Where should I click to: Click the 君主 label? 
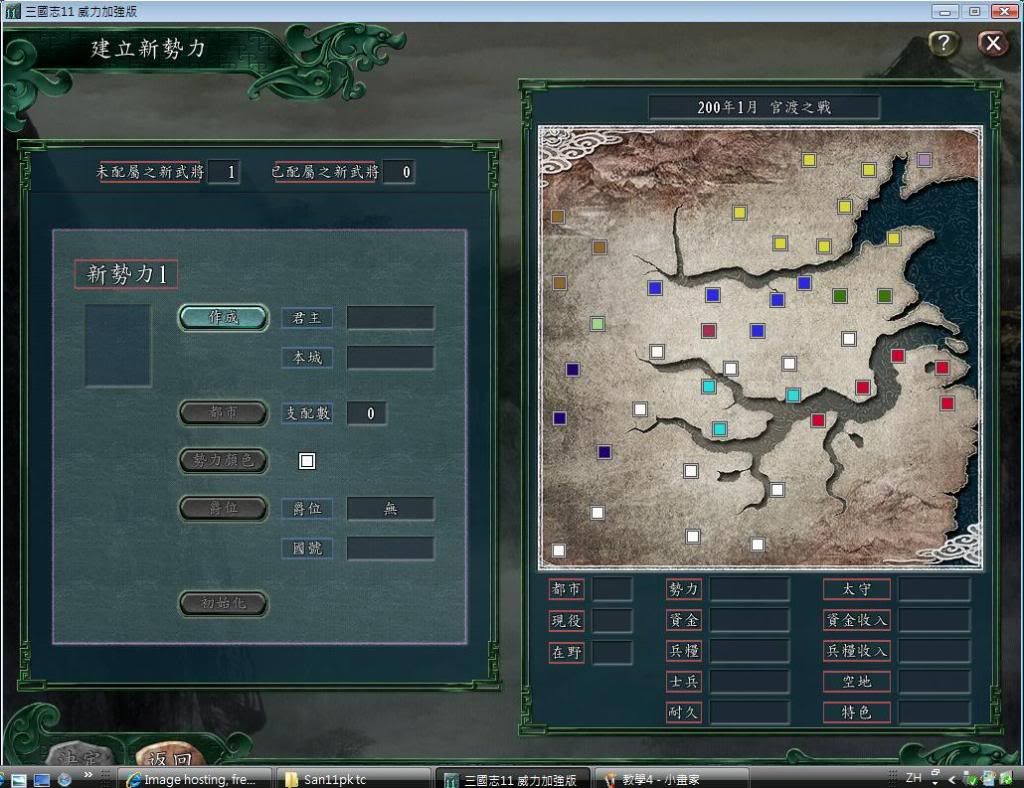307,318
